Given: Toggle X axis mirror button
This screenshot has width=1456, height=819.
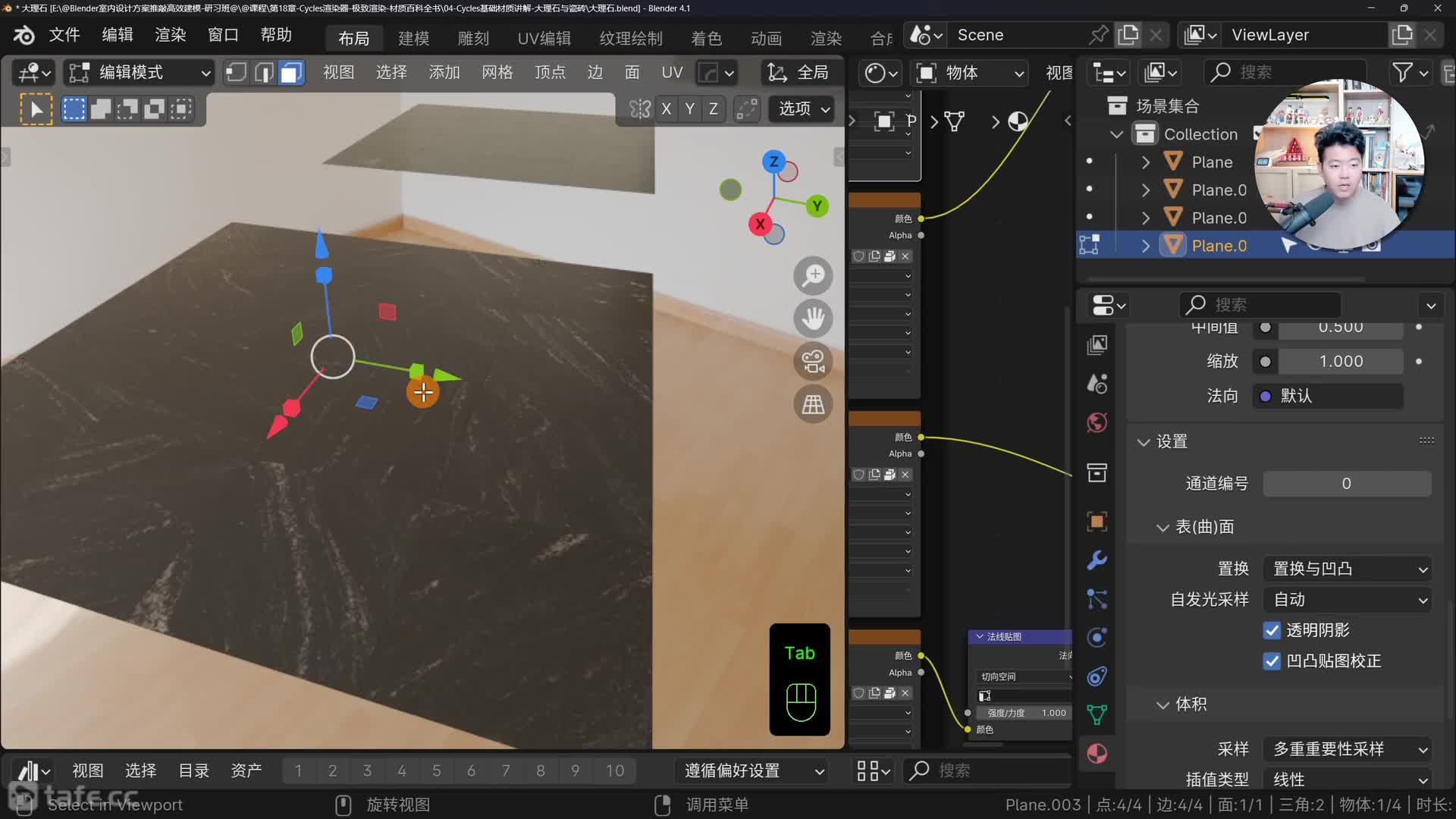Looking at the screenshot, I should point(666,109).
